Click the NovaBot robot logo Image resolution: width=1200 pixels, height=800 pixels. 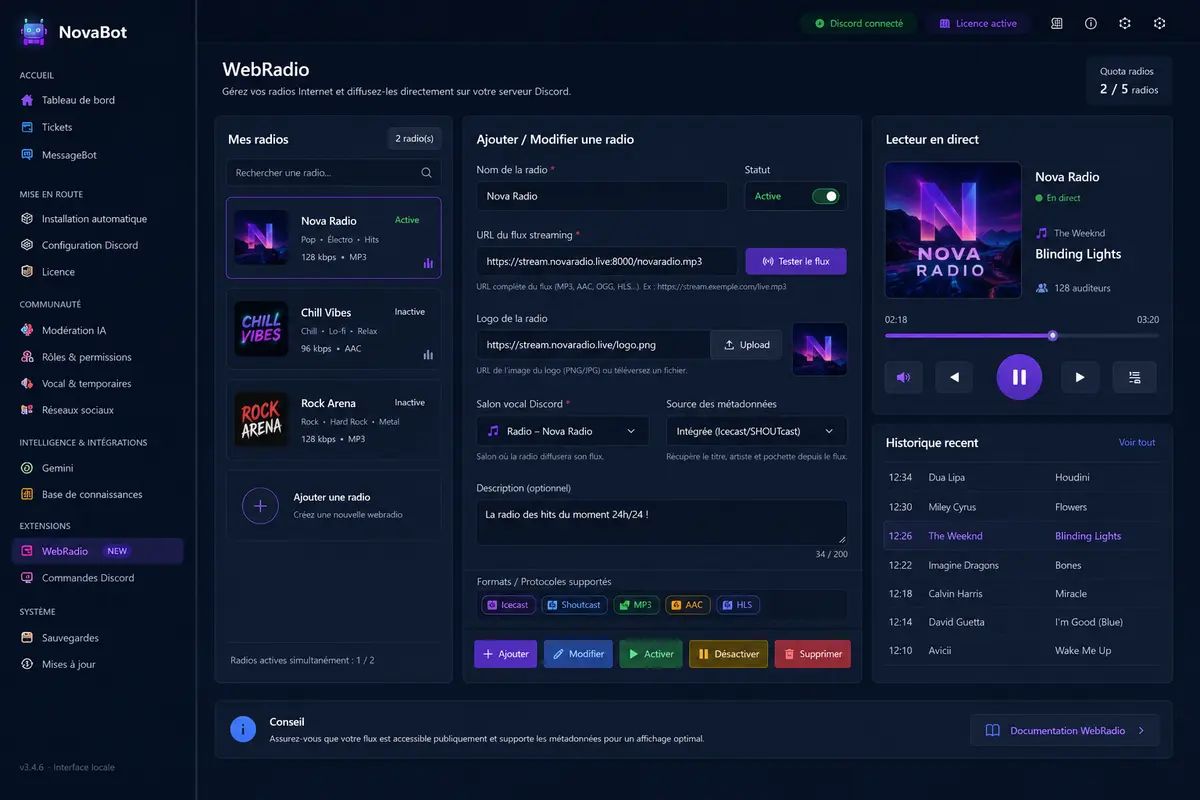(34, 32)
